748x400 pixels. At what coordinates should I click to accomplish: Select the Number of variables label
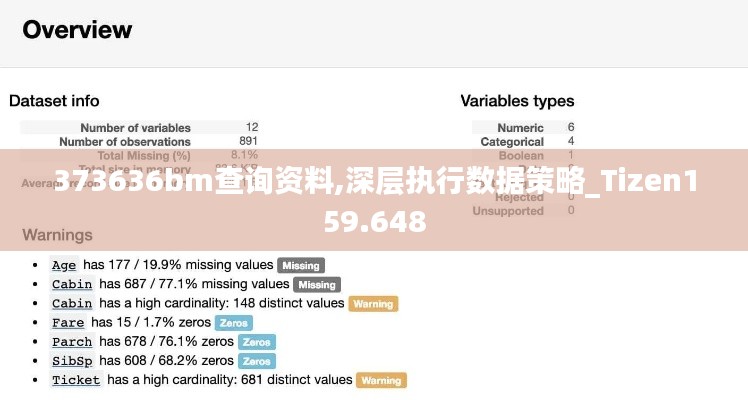pyautogui.click(x=135, y=128)
